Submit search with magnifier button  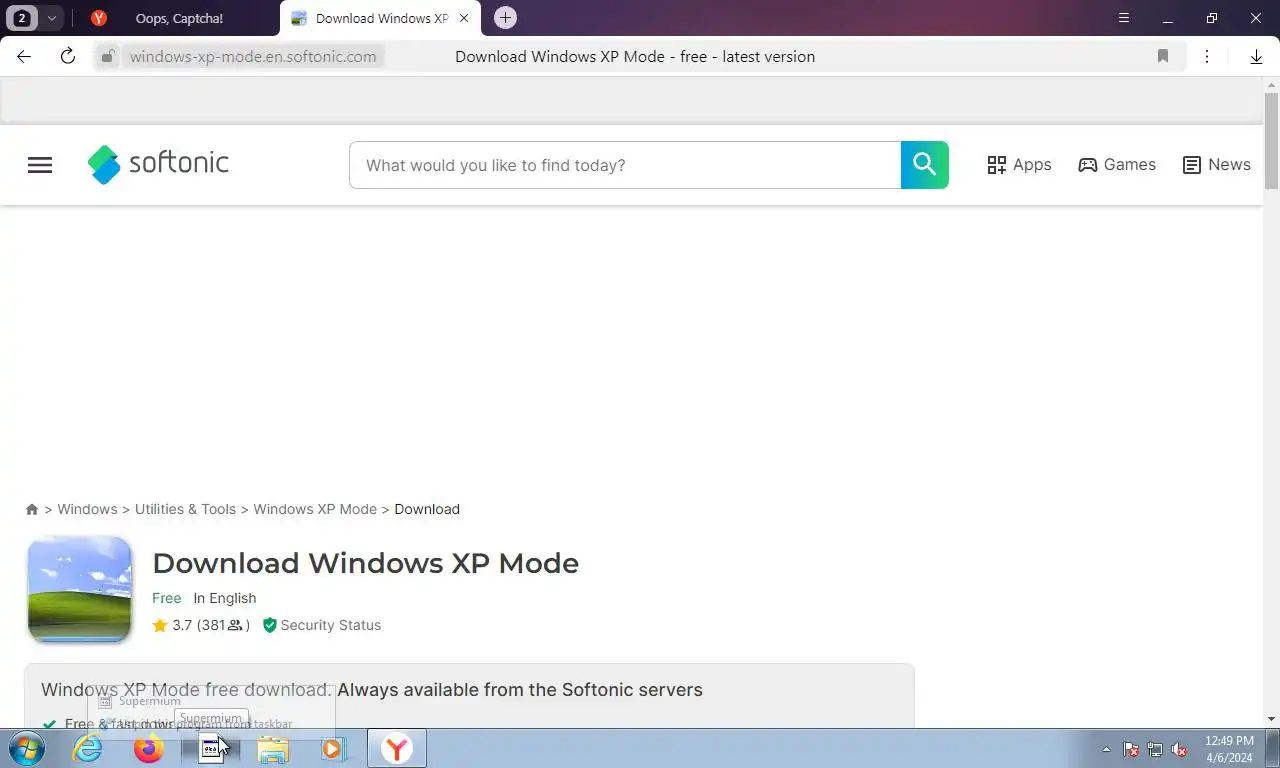[925, 165]
